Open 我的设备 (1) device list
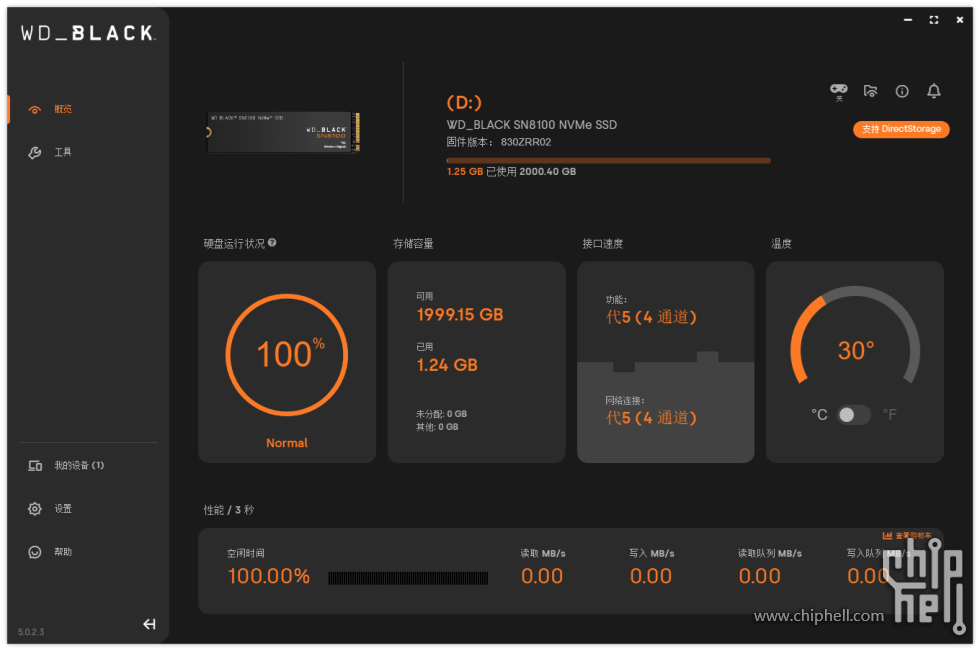Image resolution: width=980 pixels, height=651 pixels. [66, 465]
